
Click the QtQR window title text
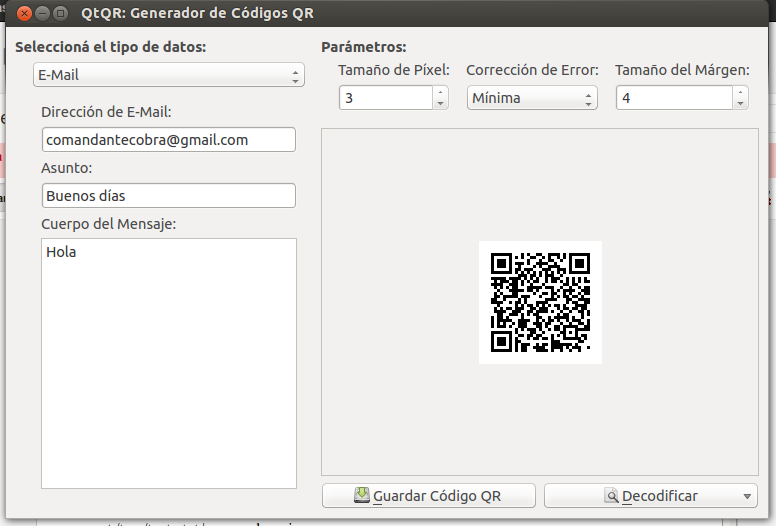click(197, 13)
